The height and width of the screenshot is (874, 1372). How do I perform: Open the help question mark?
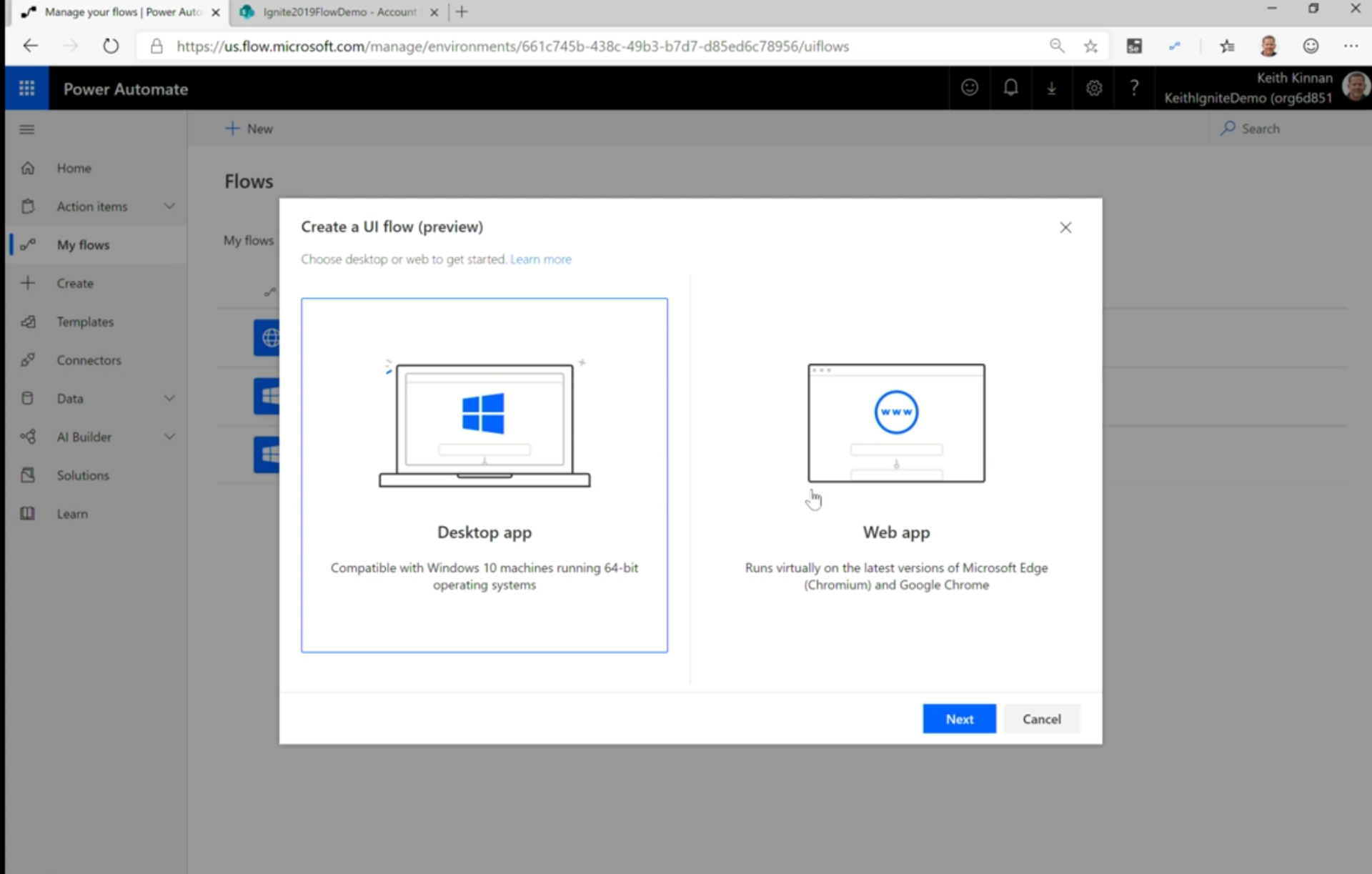[x=1134, y=88]
